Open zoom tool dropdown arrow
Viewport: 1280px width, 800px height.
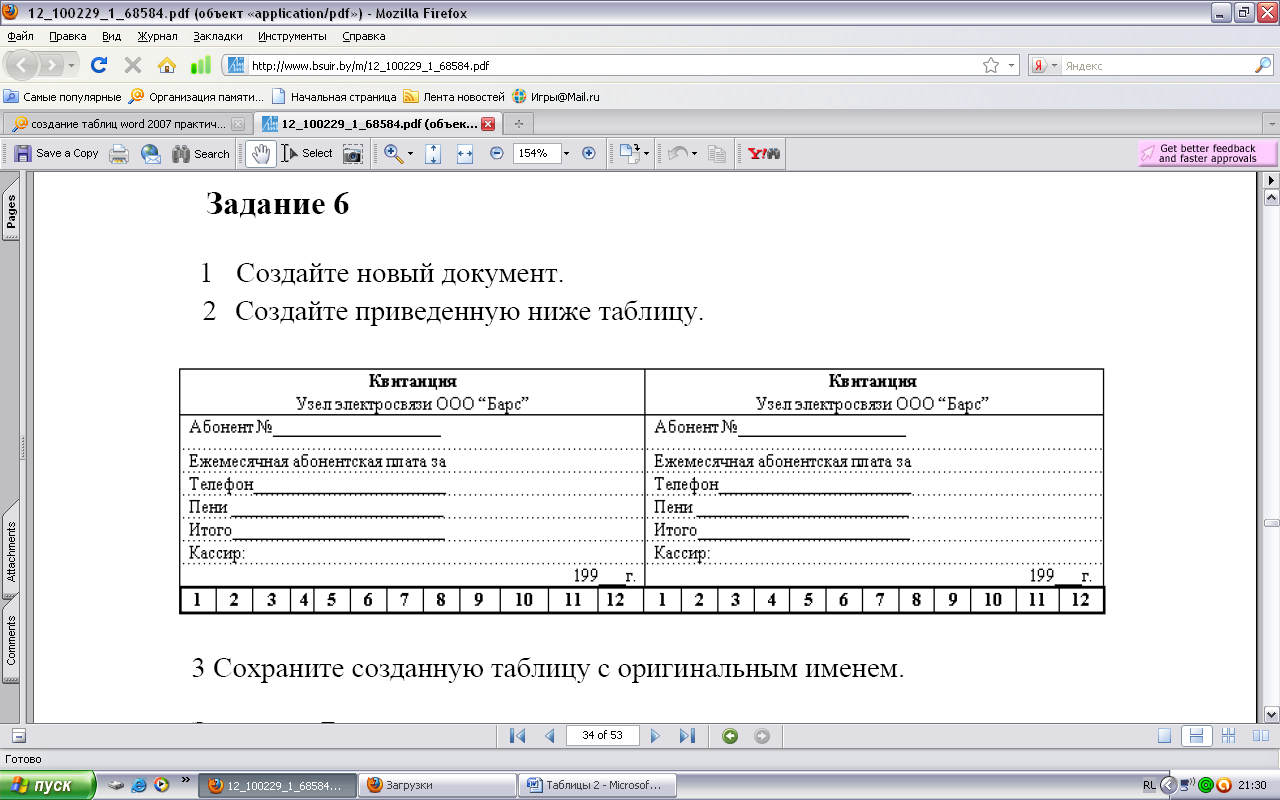click(x=410, y=154)
